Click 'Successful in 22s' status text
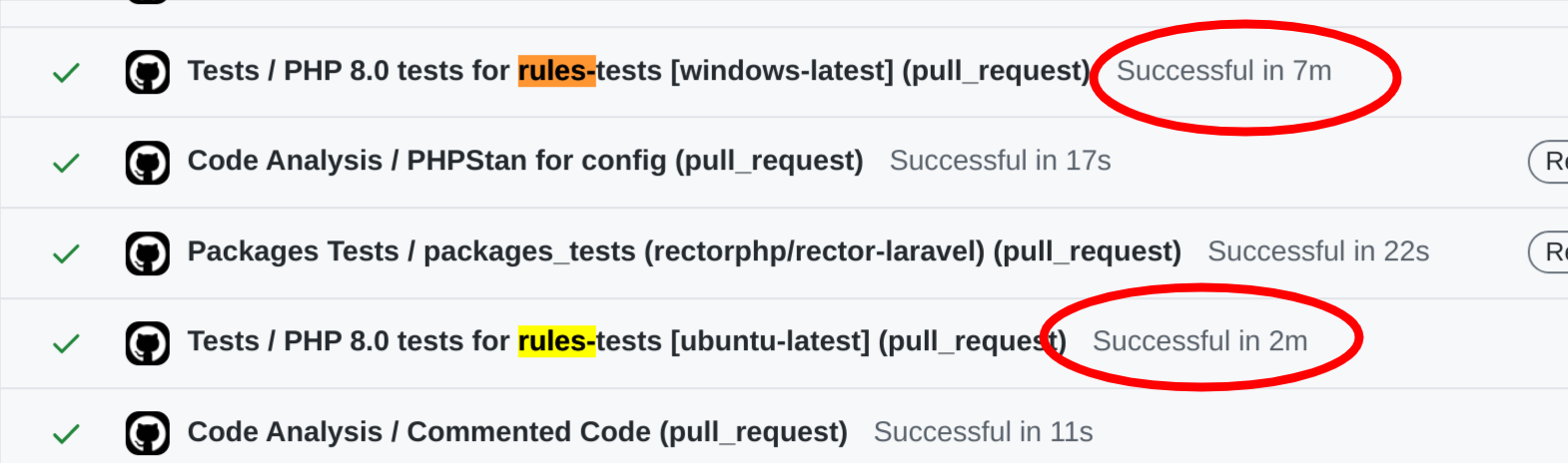 [1318, 251]
